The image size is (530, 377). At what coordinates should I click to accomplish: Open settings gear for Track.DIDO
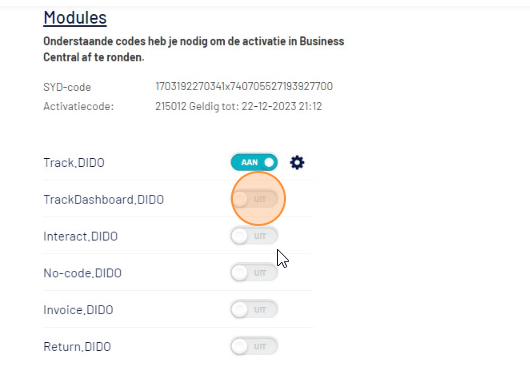pos(297,163)
